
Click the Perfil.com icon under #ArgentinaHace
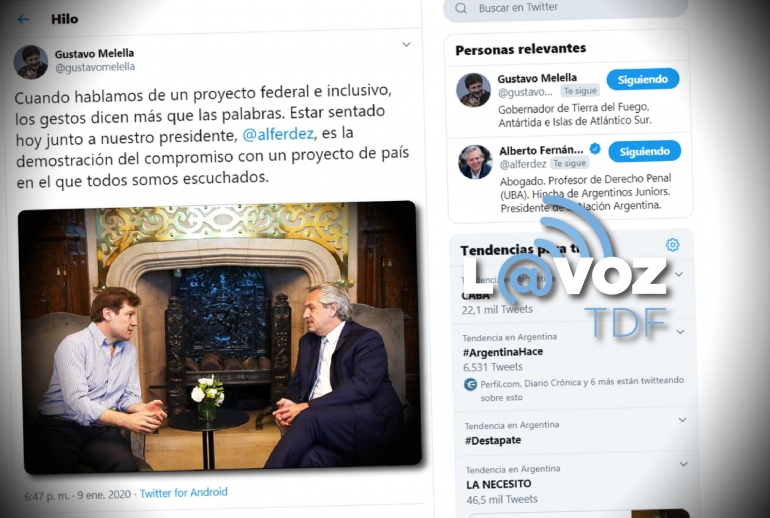(x=470, y=384)
